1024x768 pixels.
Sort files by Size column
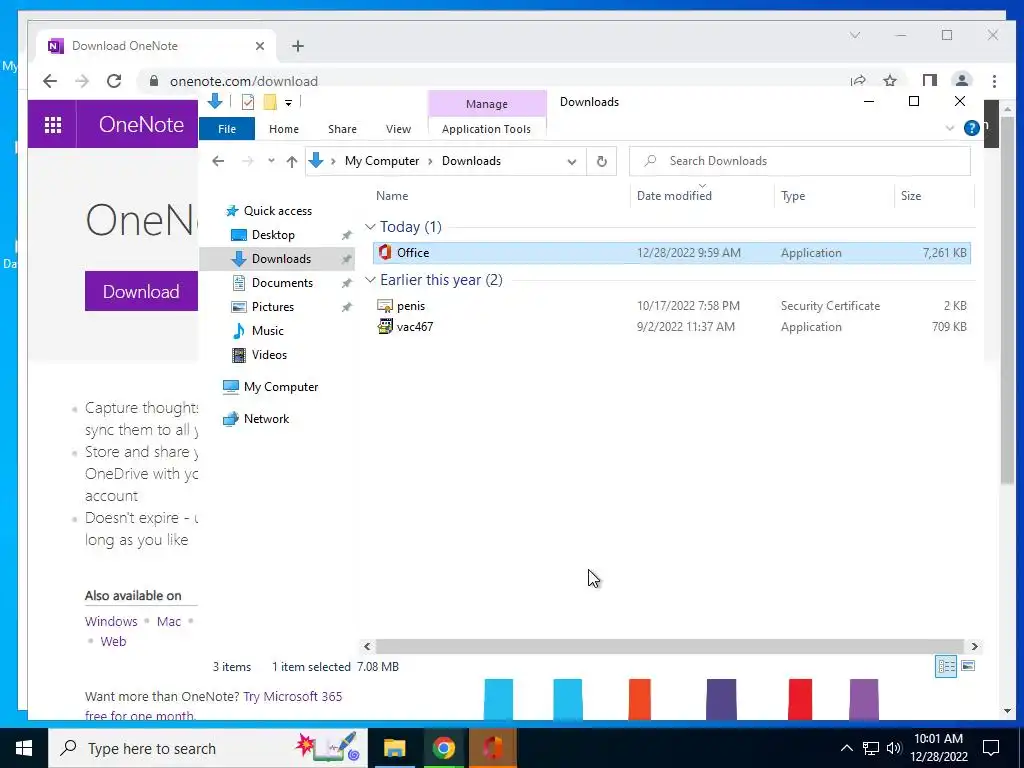pyautogui.click(x=911, y=196)
